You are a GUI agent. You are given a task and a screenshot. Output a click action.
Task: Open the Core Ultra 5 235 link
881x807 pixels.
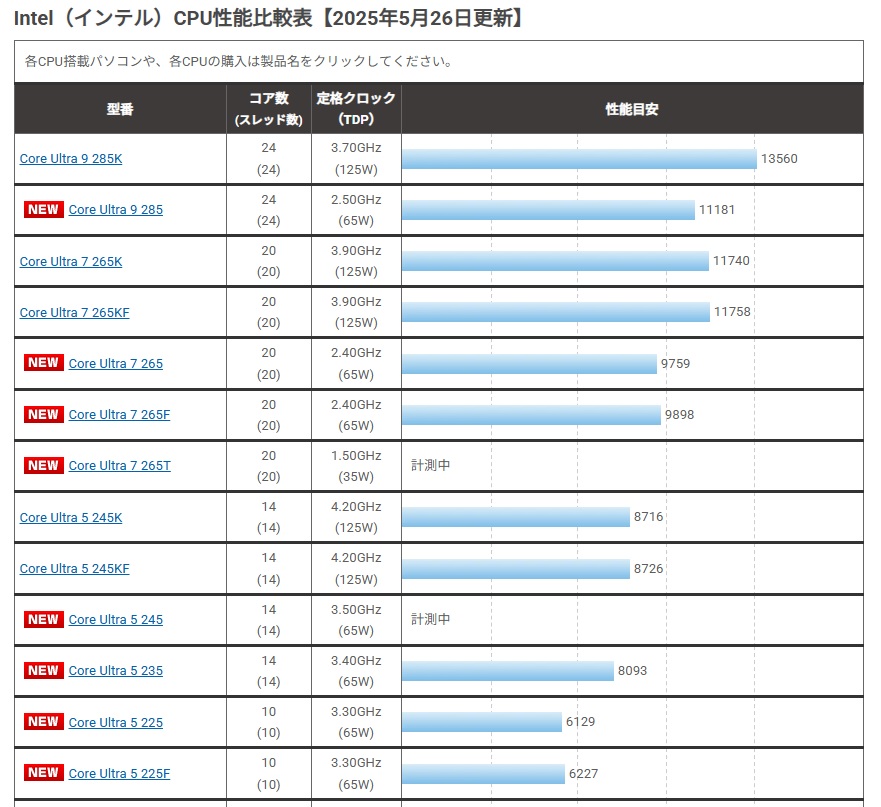coord(116,671)
